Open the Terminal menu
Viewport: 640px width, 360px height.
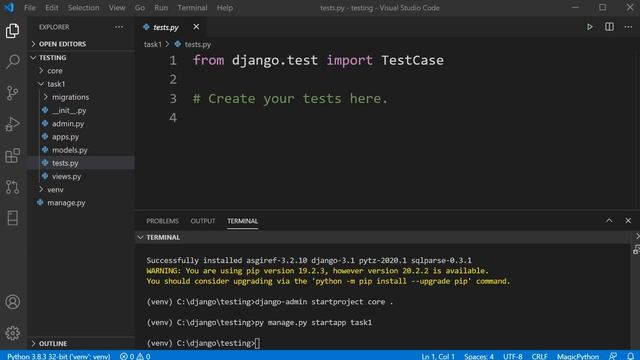(x=192, y=8)
